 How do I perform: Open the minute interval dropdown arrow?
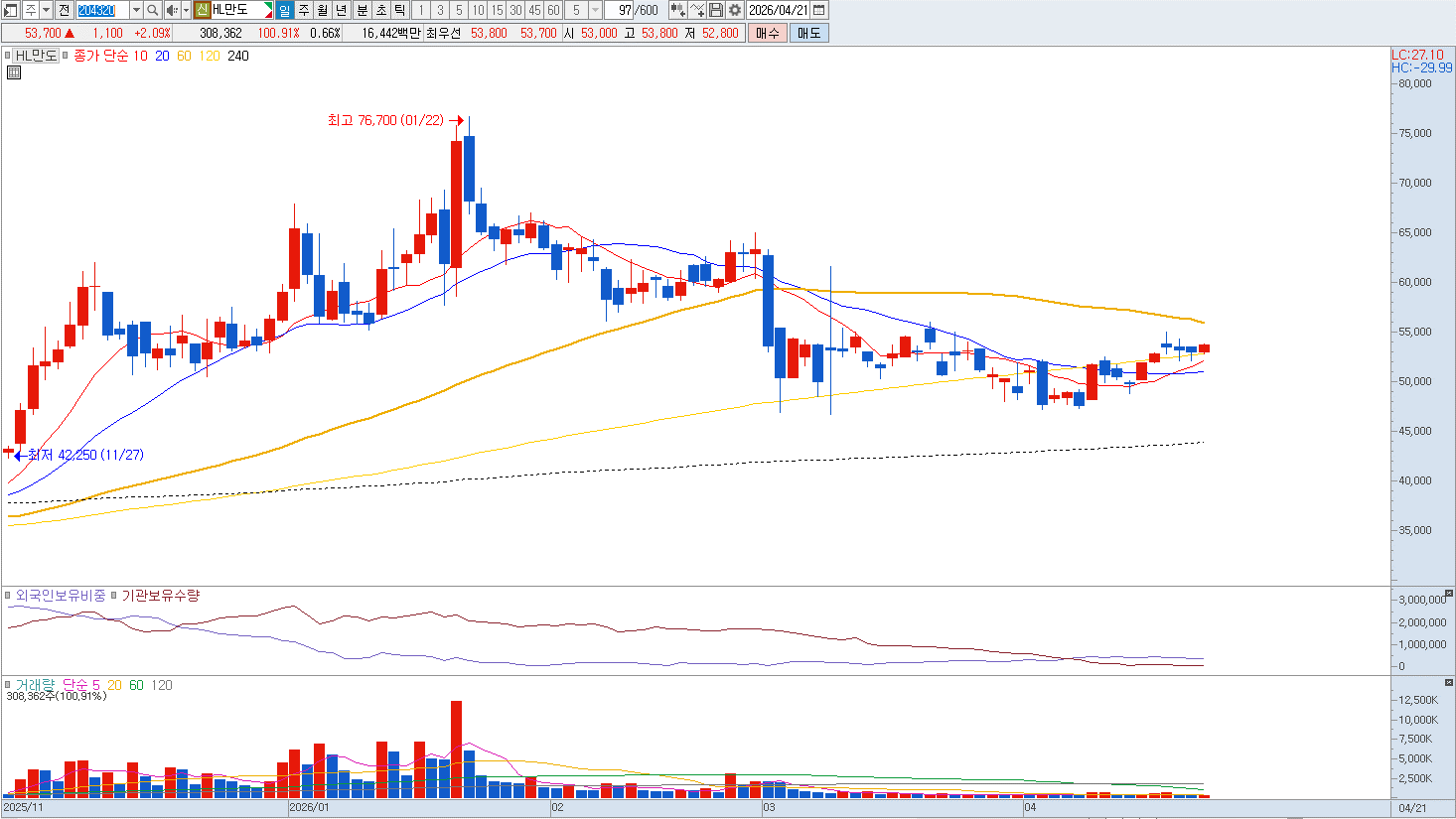(595, 10)
